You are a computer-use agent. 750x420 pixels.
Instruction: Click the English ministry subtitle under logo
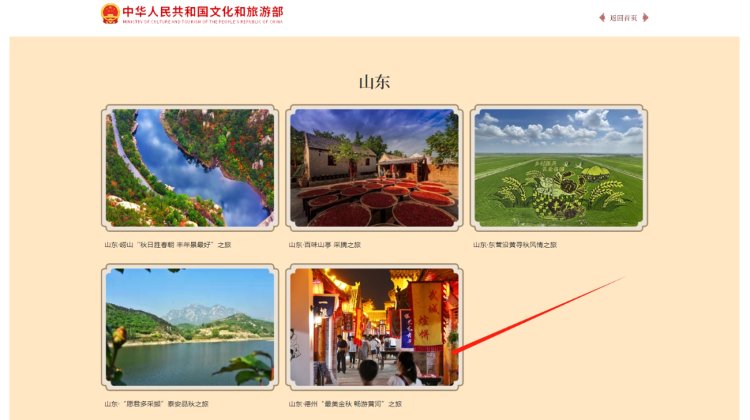click(x=203, y=22)
